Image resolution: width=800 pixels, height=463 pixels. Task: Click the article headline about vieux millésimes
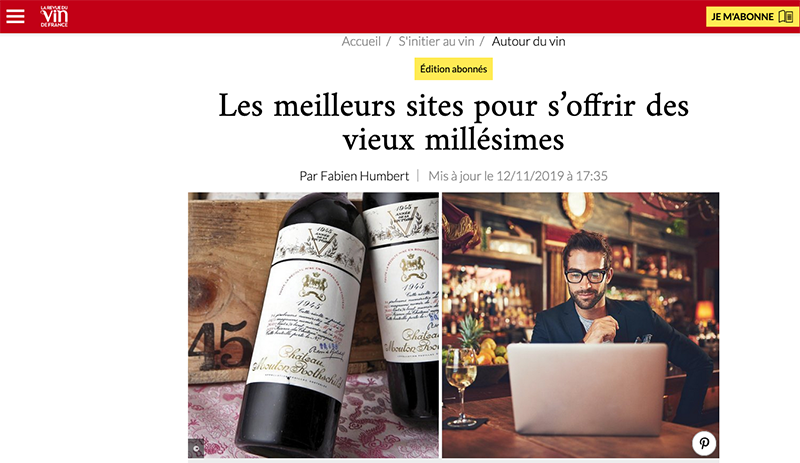point(454,122)
